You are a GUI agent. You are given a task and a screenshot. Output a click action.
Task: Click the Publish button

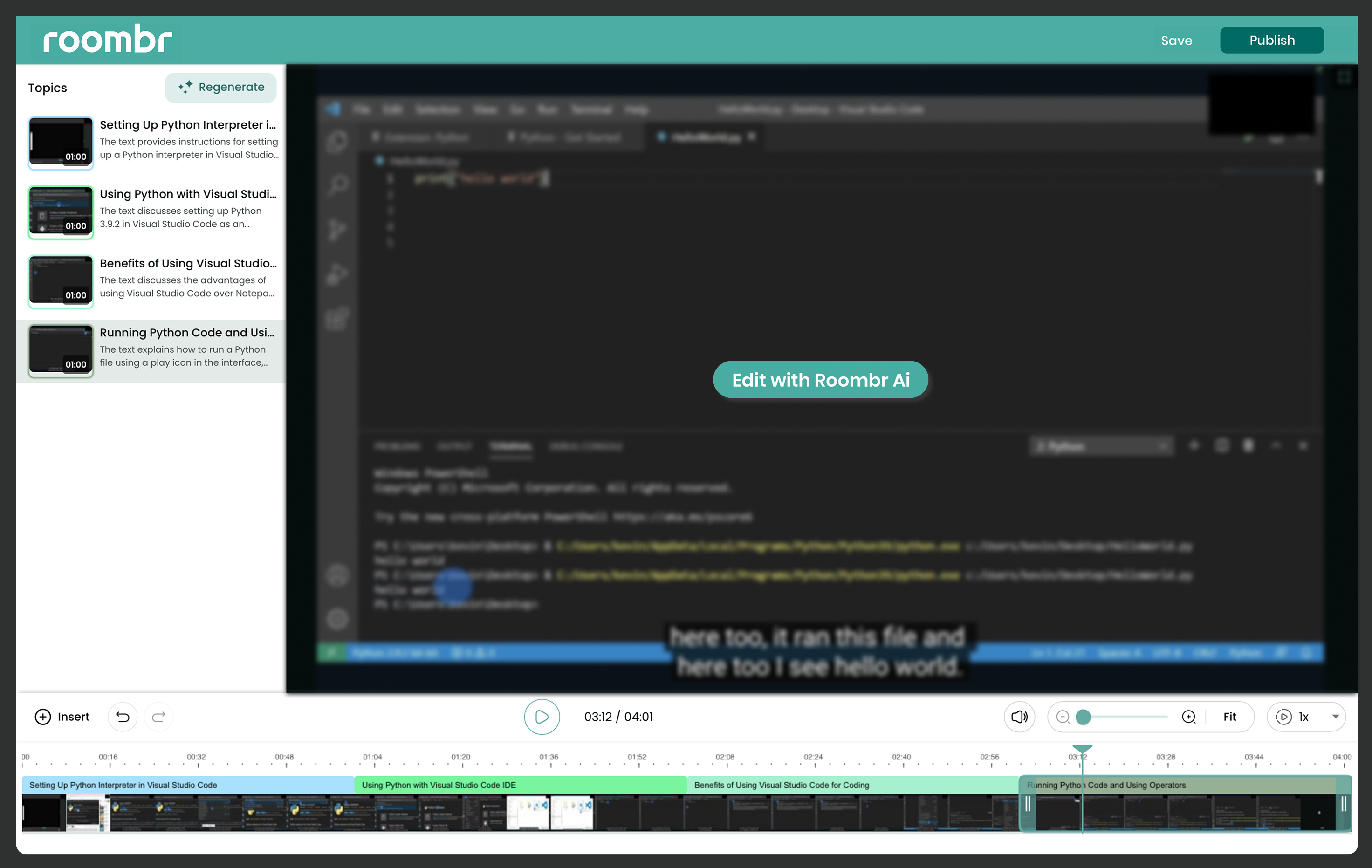pos(1271,41)
